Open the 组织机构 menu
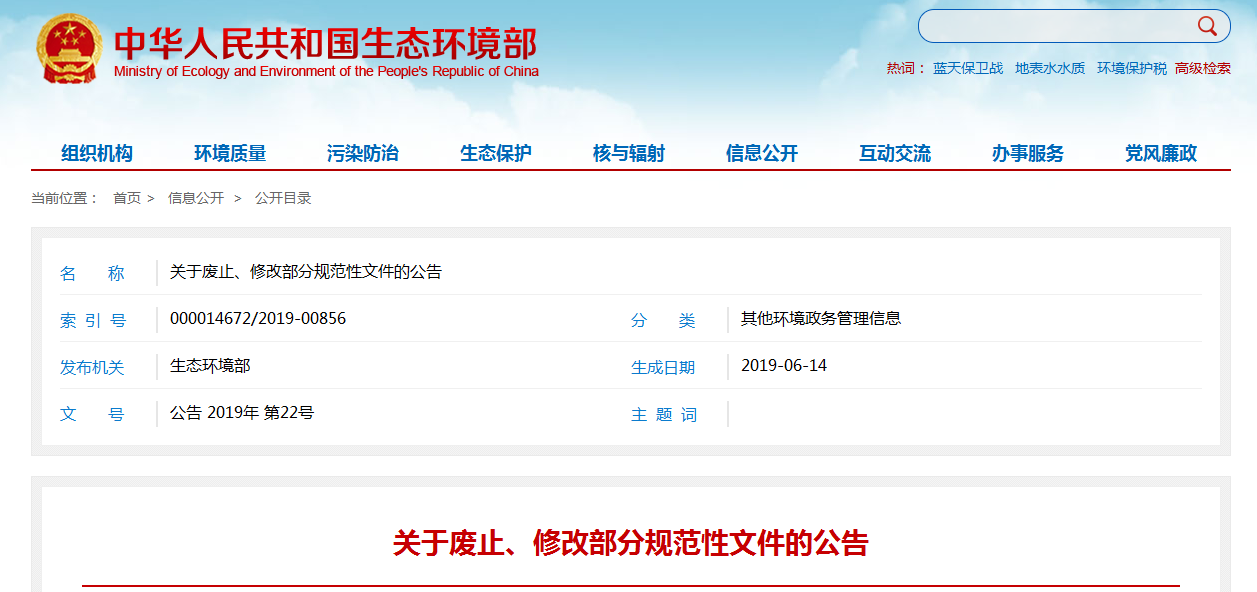 coord(97,153)
